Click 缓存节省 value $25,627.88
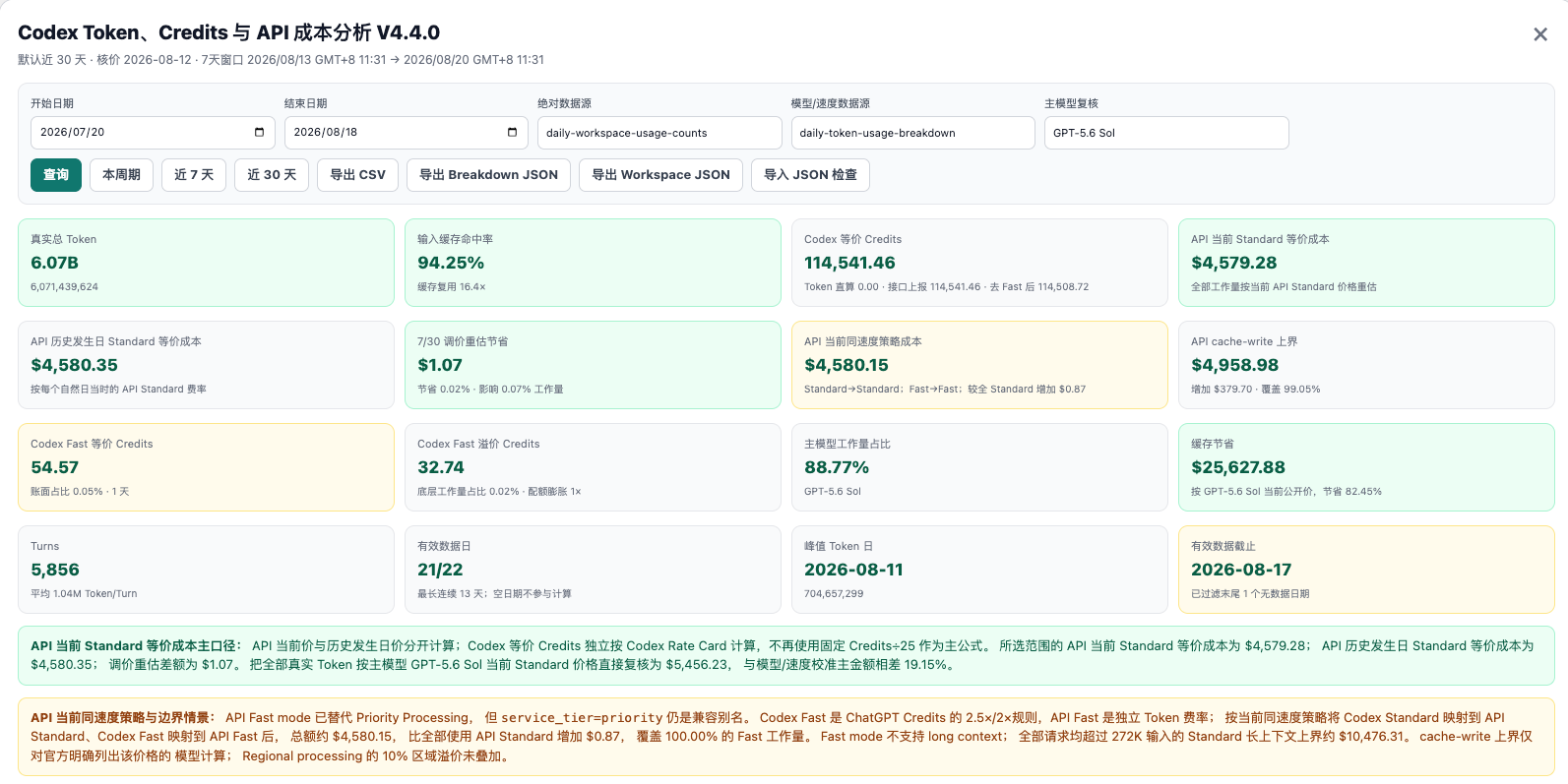 [x=1238, y=467]
